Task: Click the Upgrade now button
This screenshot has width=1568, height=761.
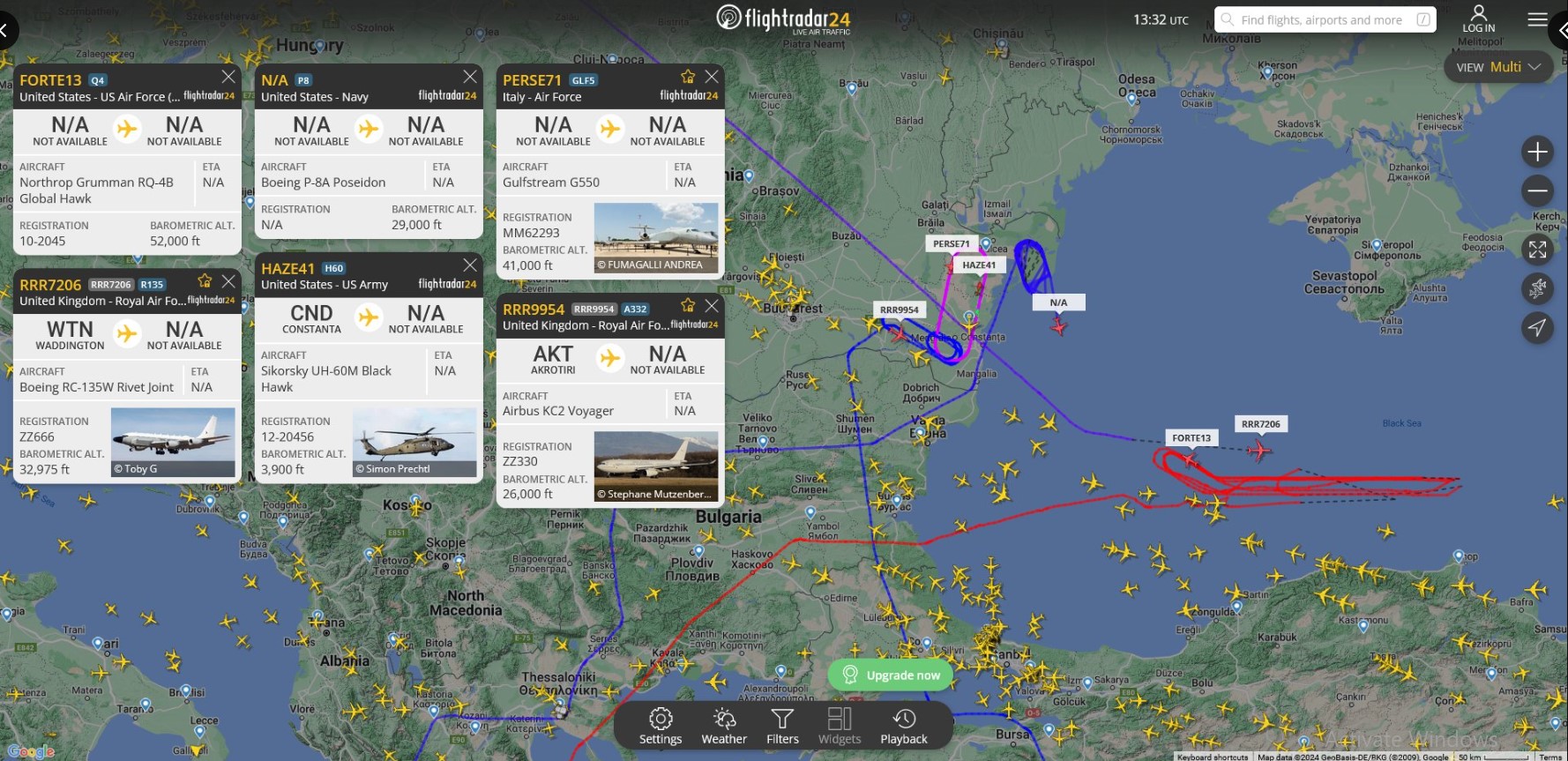Action: tap(891, 675)
